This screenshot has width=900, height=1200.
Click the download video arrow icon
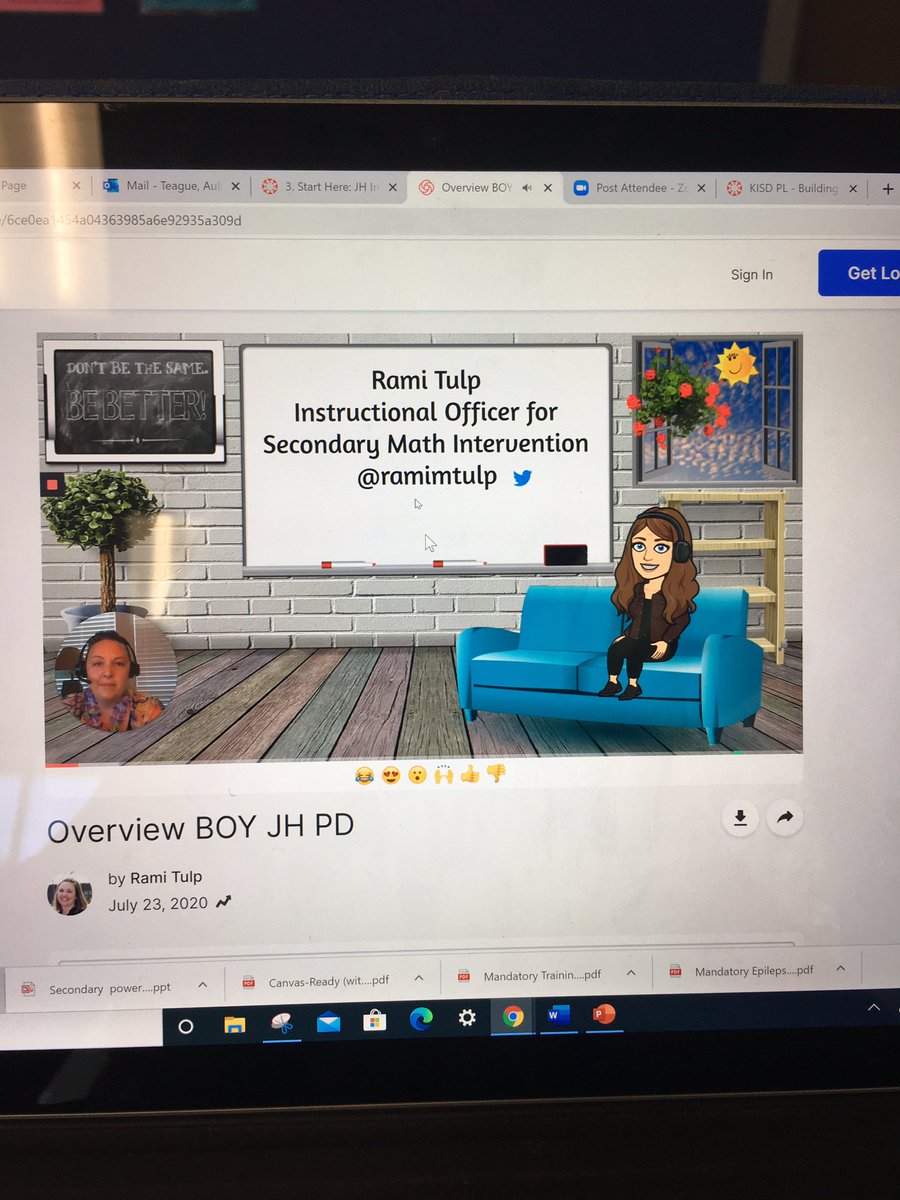pos(740,818)
